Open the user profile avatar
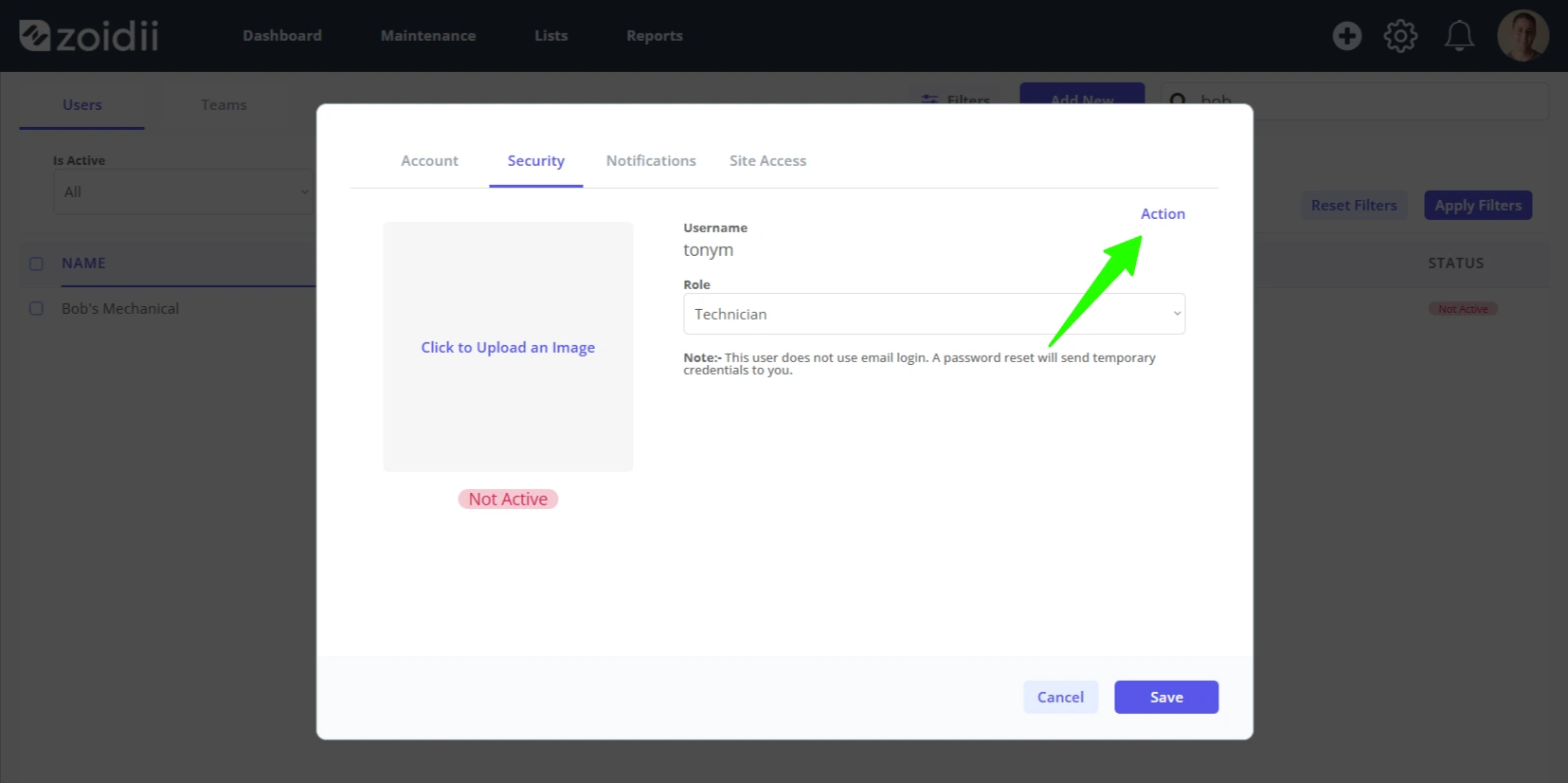The image size is (1568, 783). point(1523,36)
